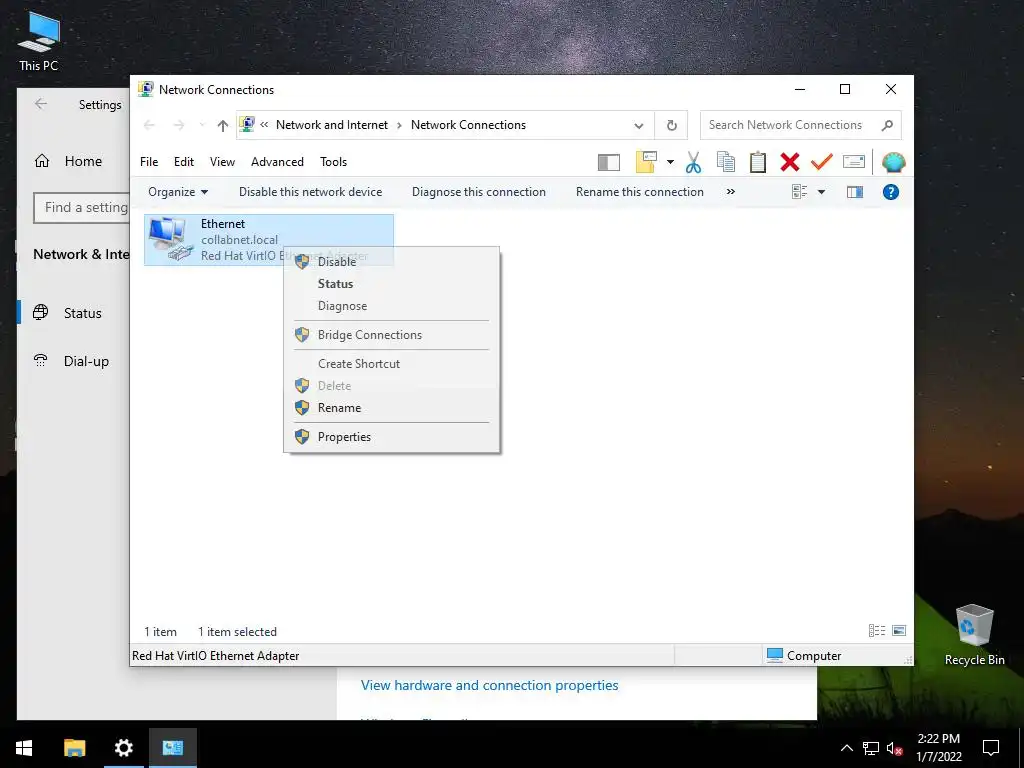Choose Bridge Connections in the context menu
This screenshot has width=1024, height=768.
(x=392, y=335)
